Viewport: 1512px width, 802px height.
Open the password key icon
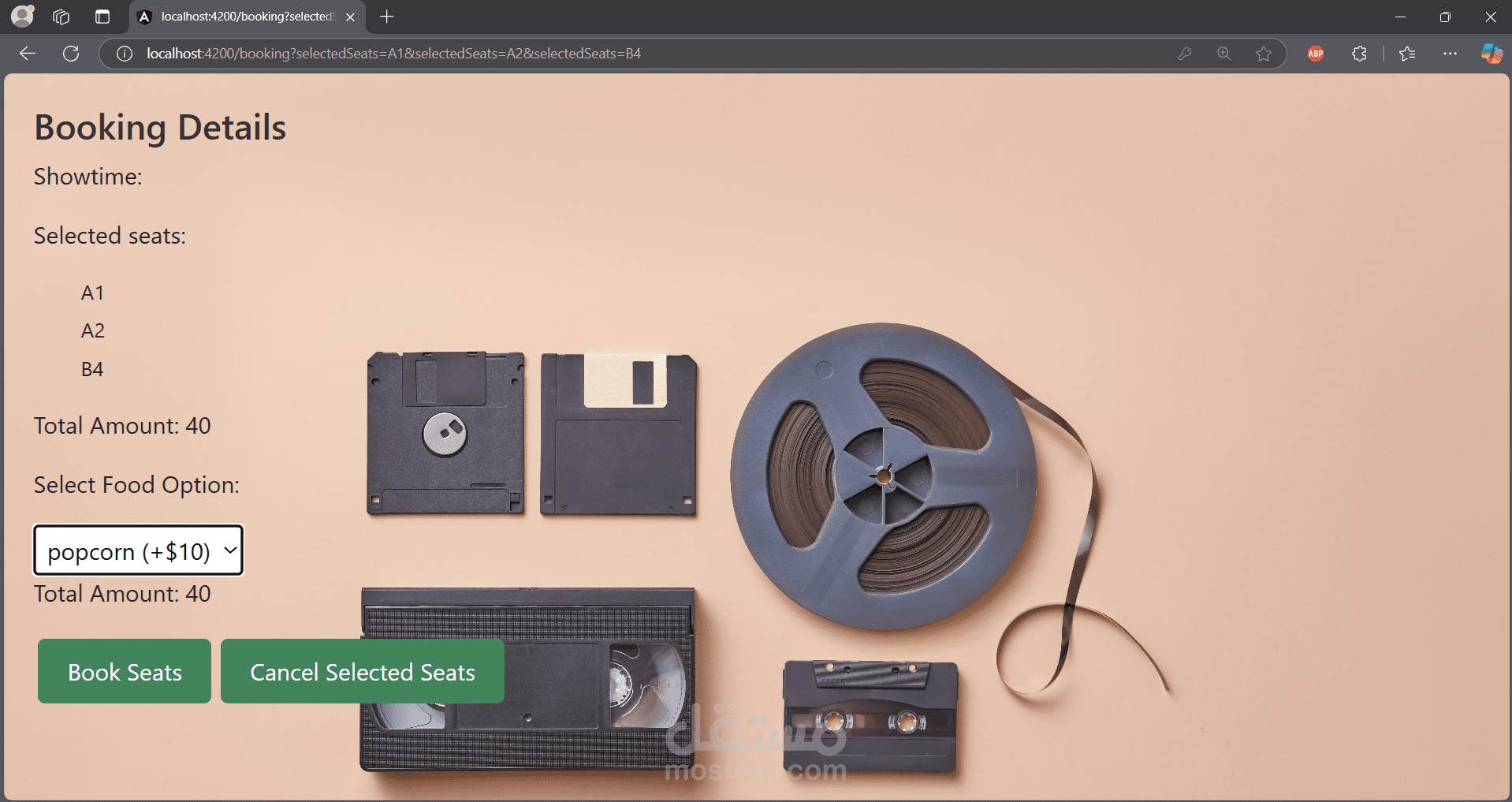pyautogui.click(x=1184, y=54)
